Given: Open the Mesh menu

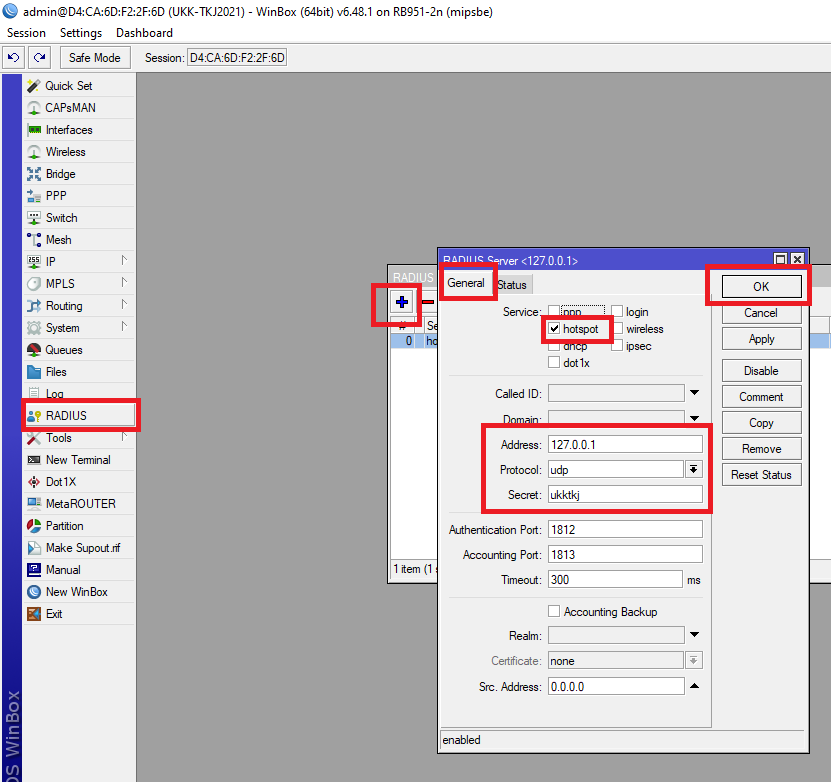Looking at the screenshot, I should point(79,240).
